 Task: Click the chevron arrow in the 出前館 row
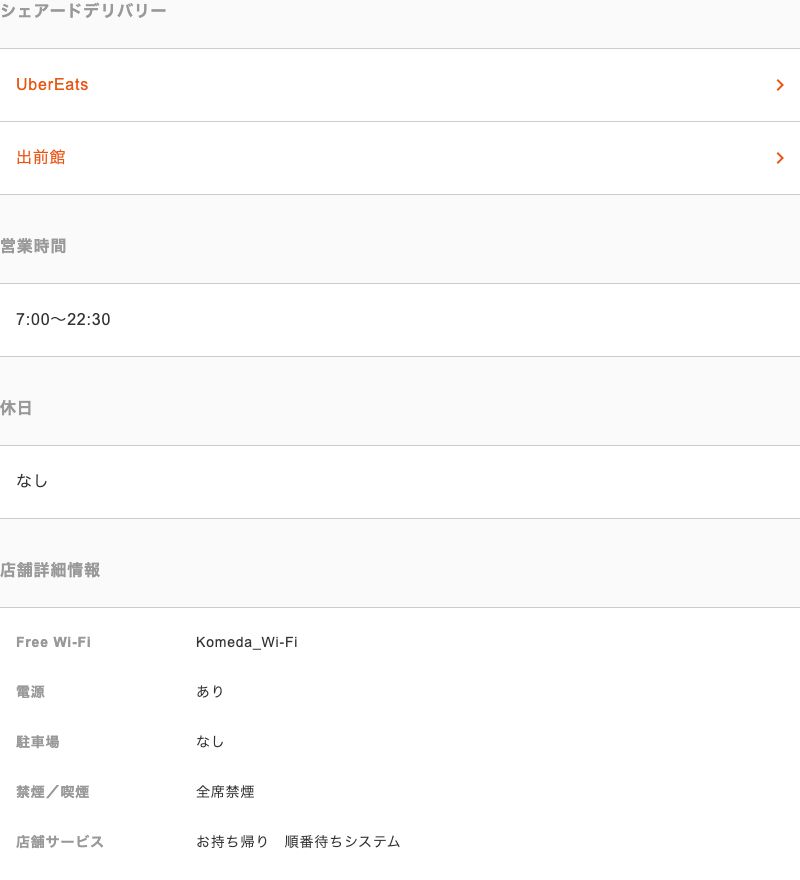click(780, 158)
